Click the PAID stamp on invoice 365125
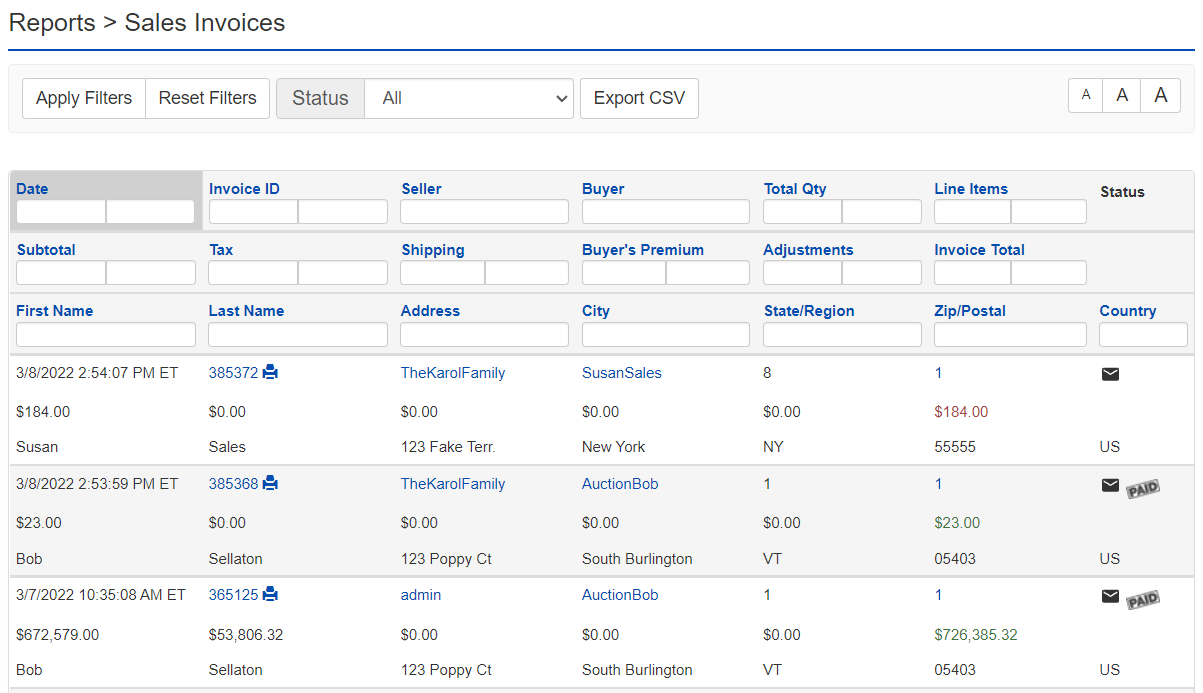This screenshot has height=693, width=1203. [1143, 599]
